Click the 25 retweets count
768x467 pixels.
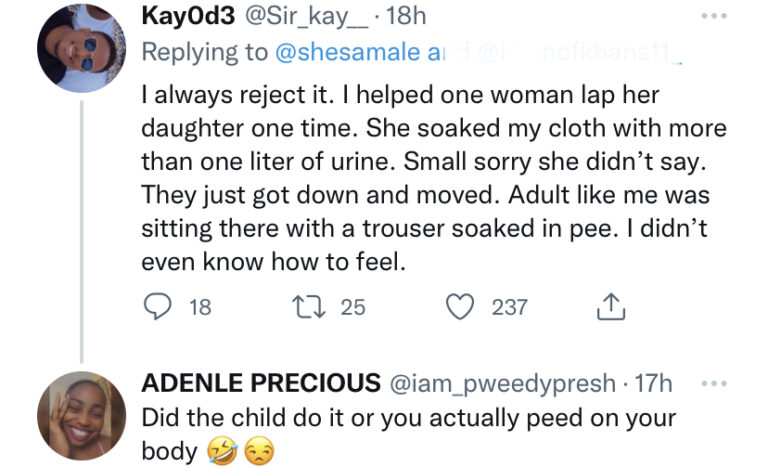click(353, 307)
